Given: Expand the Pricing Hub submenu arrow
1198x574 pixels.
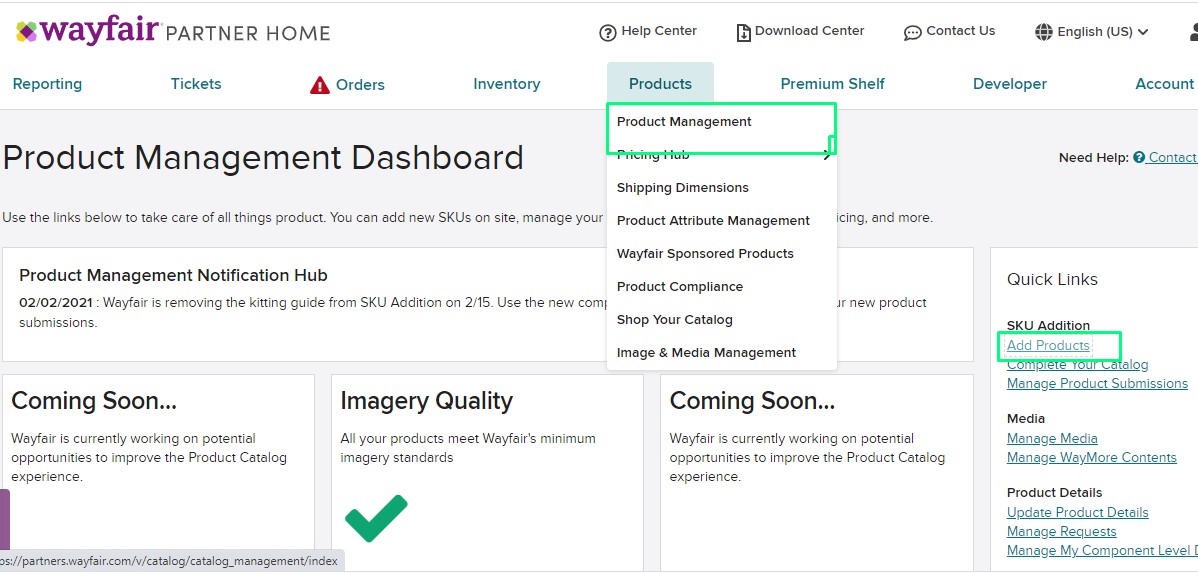Looking at the screenshot, I should 827,155.
